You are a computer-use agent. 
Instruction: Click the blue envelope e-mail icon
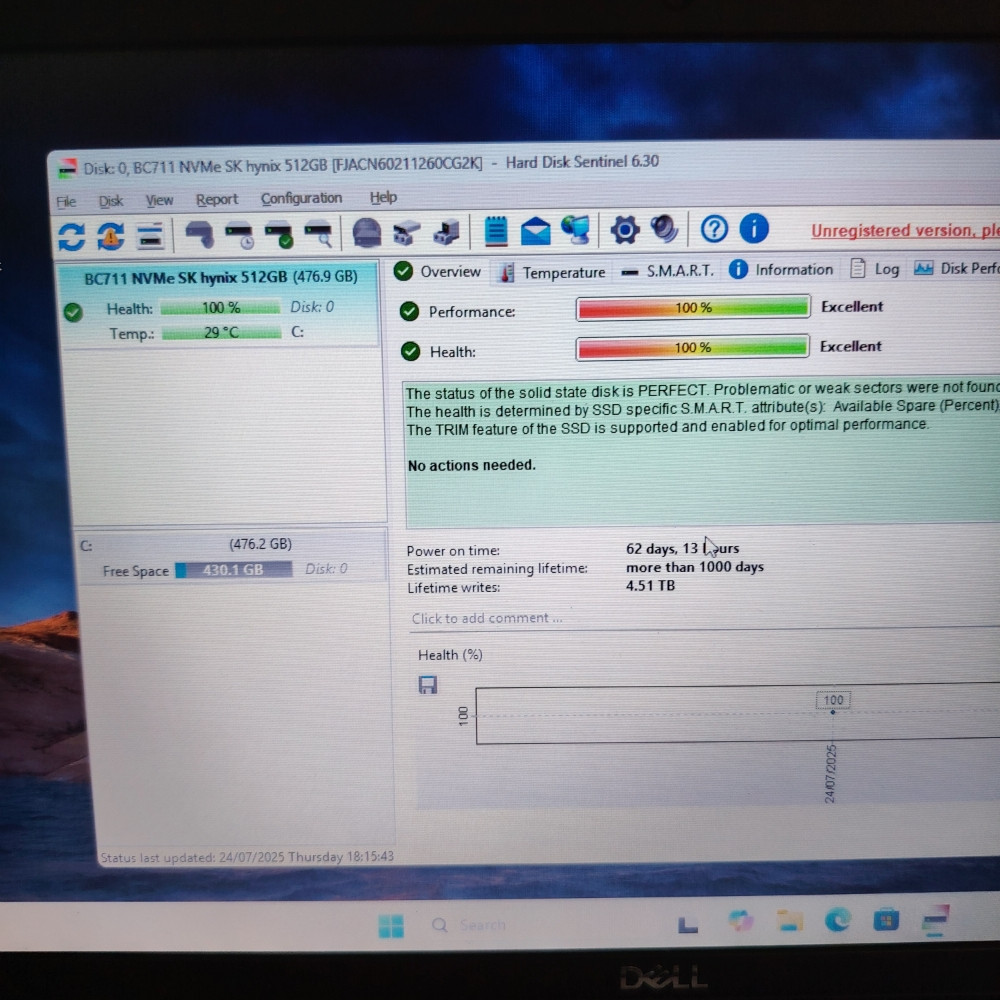(536, 231)
